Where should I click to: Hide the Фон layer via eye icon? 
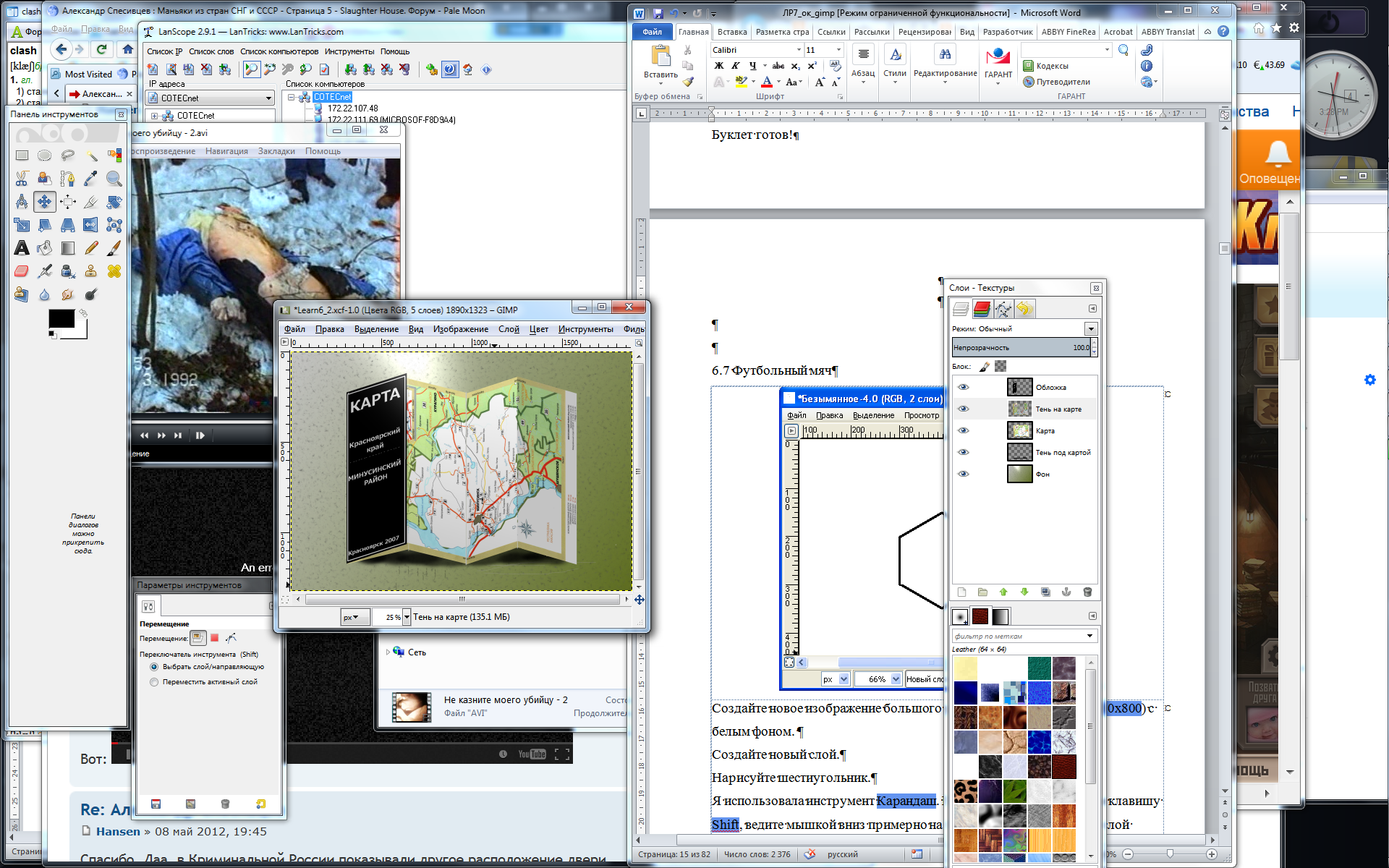[x=963, y=474]
